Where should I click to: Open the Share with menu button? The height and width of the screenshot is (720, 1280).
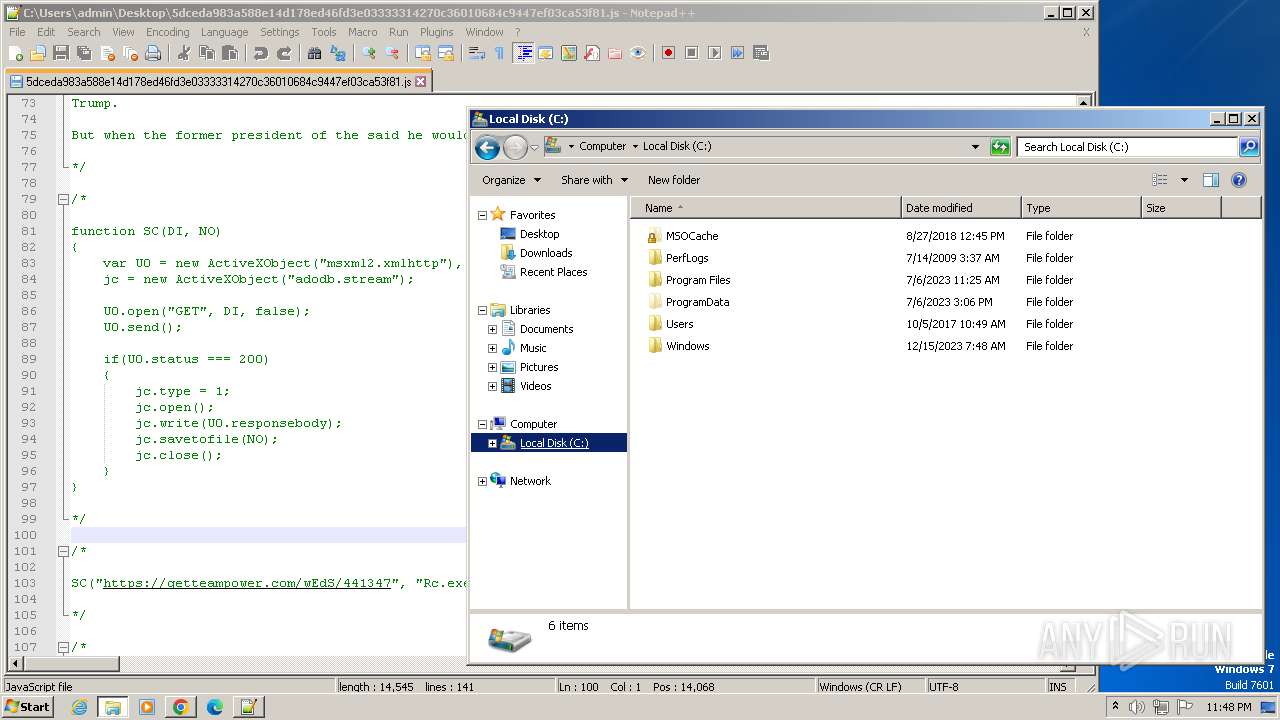594,180
